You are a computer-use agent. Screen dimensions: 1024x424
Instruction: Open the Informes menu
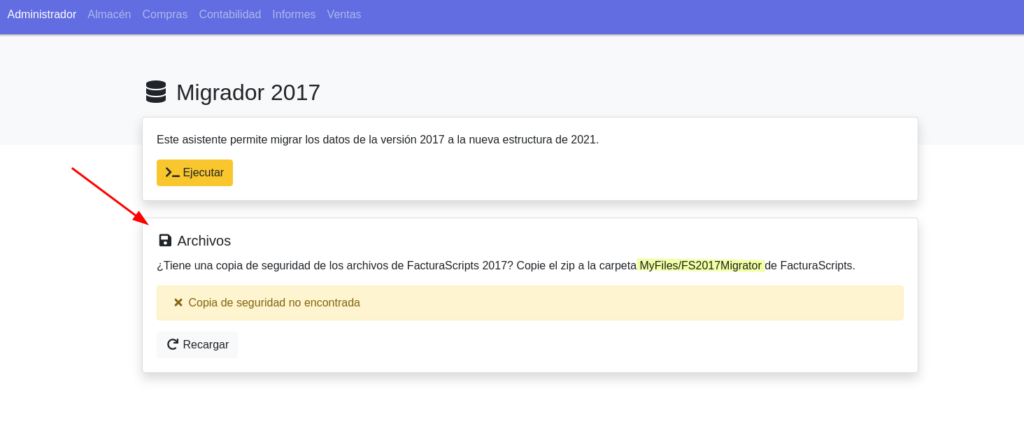tap(294, 14)
